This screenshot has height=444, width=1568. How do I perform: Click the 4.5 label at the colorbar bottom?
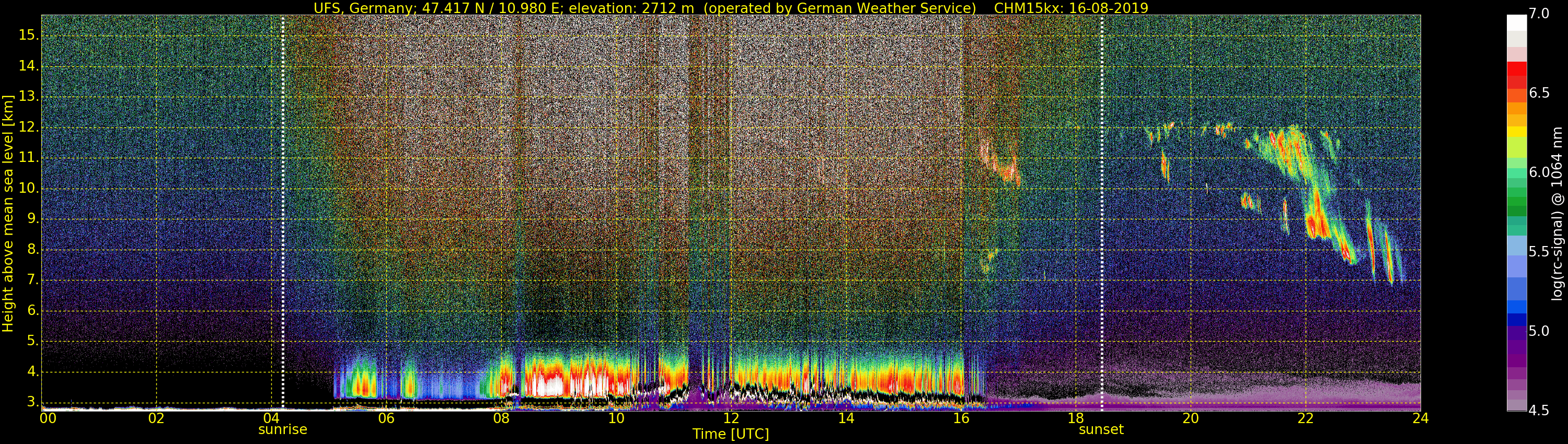[1539, 411]
